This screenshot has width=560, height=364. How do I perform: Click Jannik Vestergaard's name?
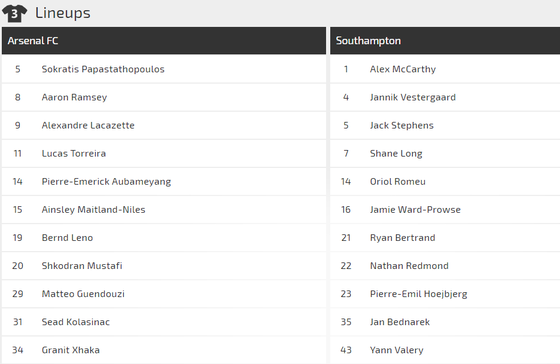pyautogui.click(x=413, y=97)
